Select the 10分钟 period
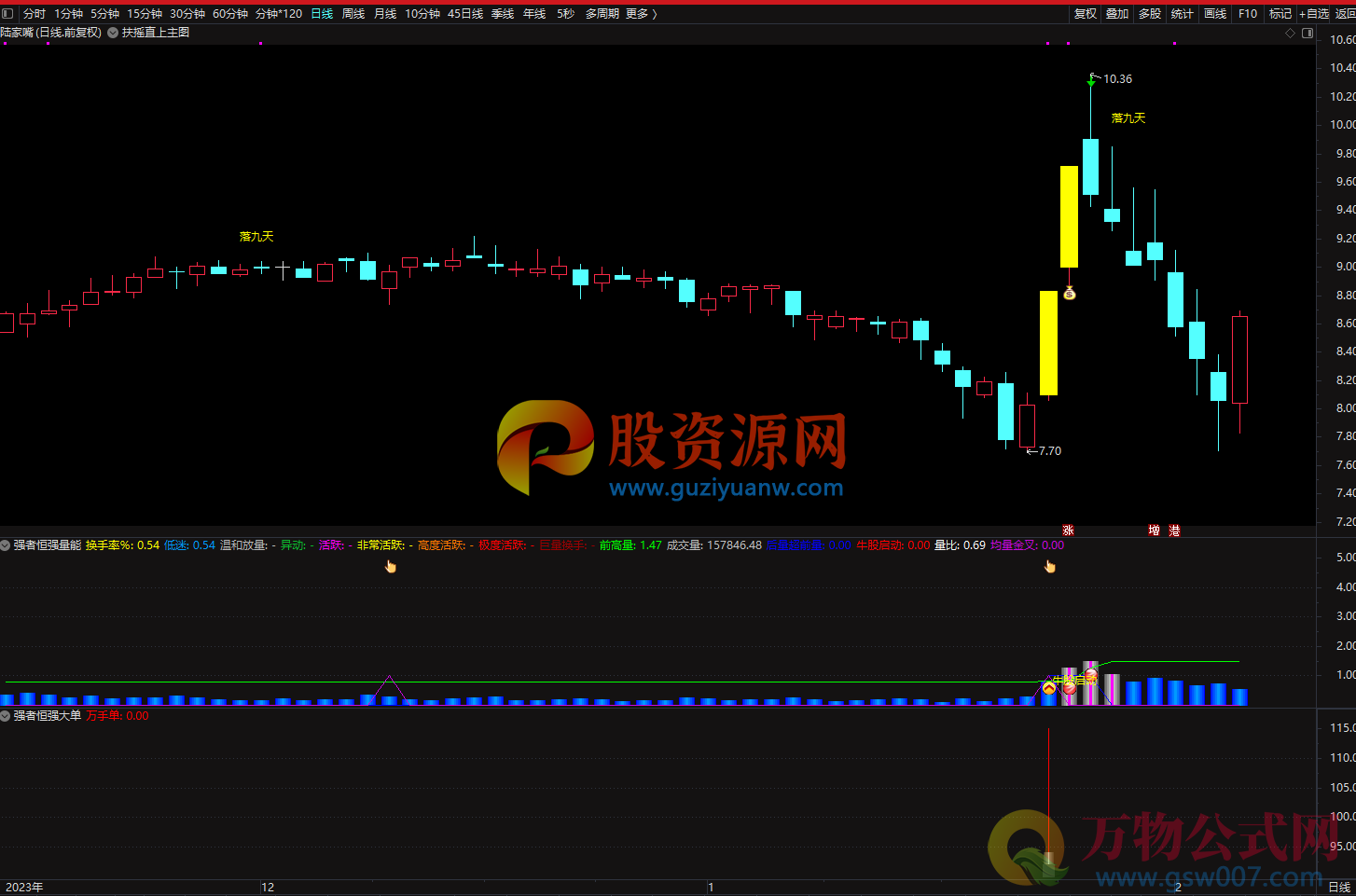 pyautogui.click(x=422, y=13)
